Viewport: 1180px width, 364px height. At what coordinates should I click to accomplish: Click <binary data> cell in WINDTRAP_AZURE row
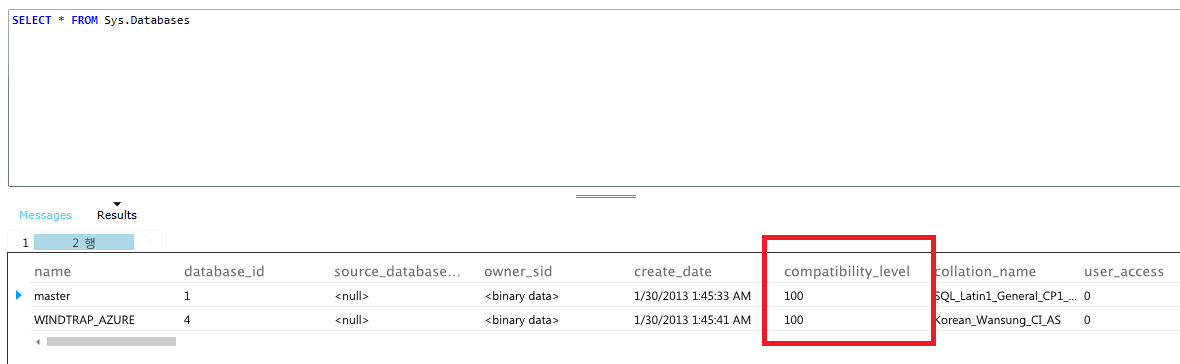522,320
